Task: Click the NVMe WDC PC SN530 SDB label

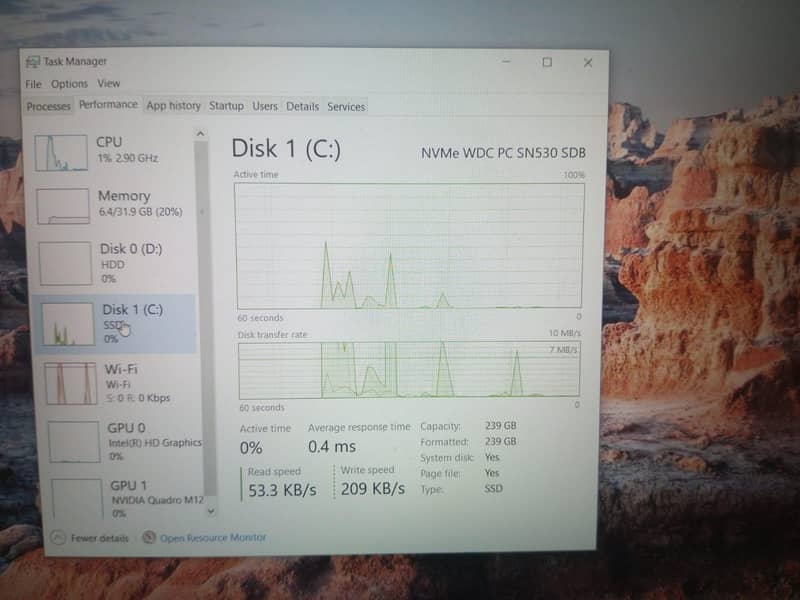Action: pos(503,153)
